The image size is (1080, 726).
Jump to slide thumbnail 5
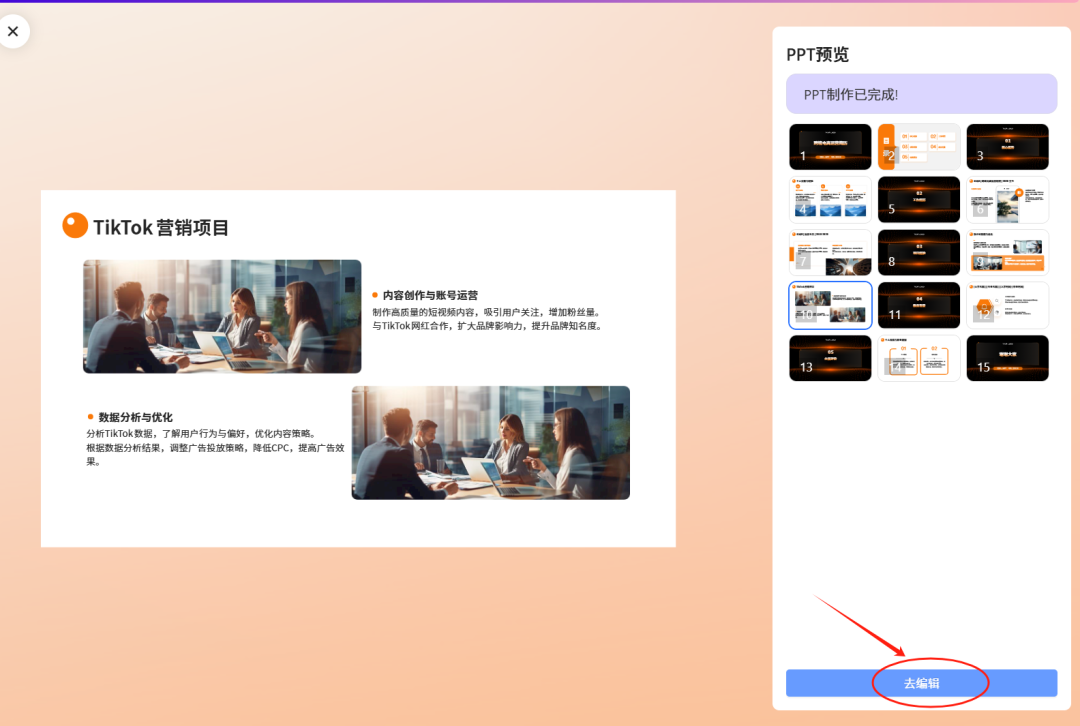tap(919, 200)
